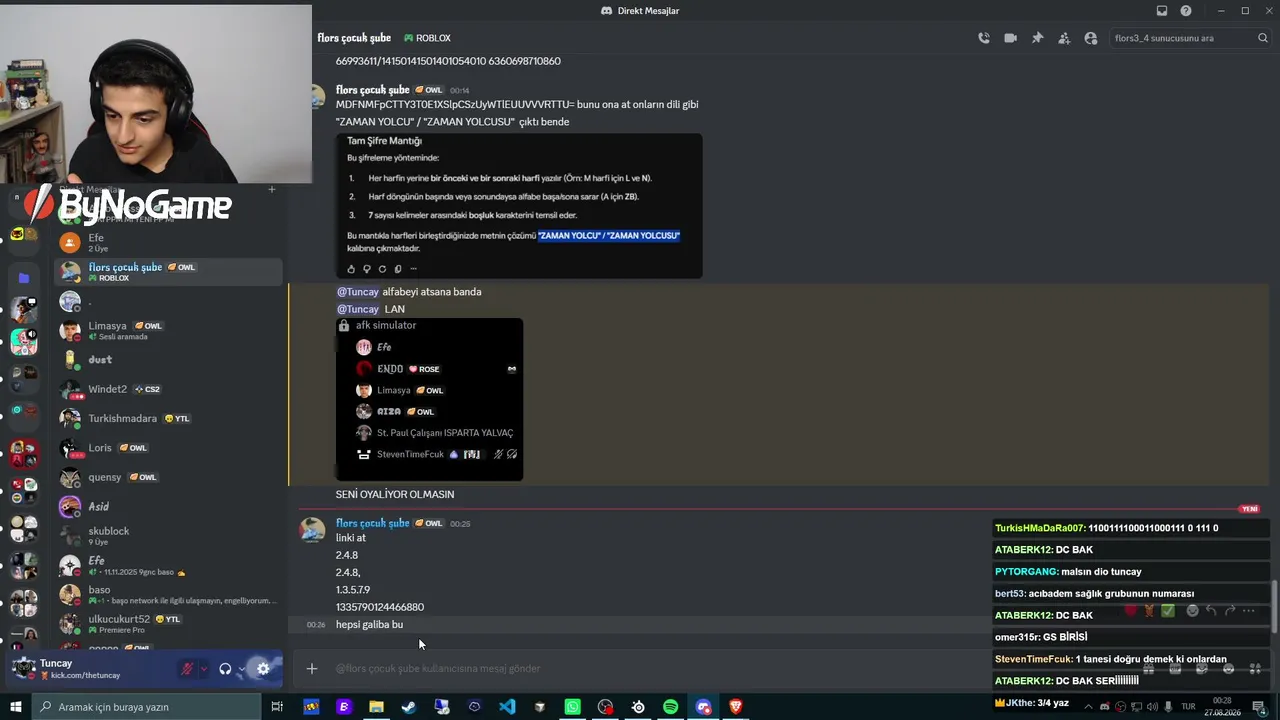The height and width of the screenshot is (720, 1280).
Task: Open the Windows notification center
Action: tap(1261, 707)
